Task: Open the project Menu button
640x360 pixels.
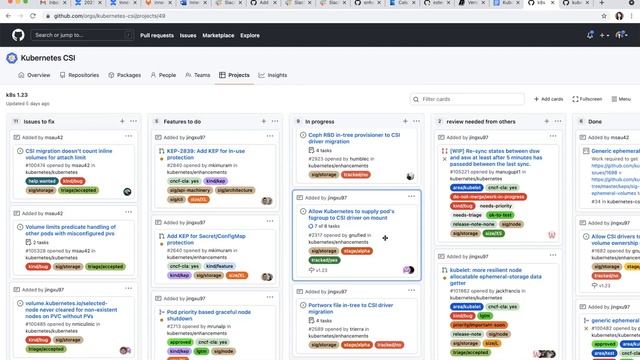Action: point(621,99)
